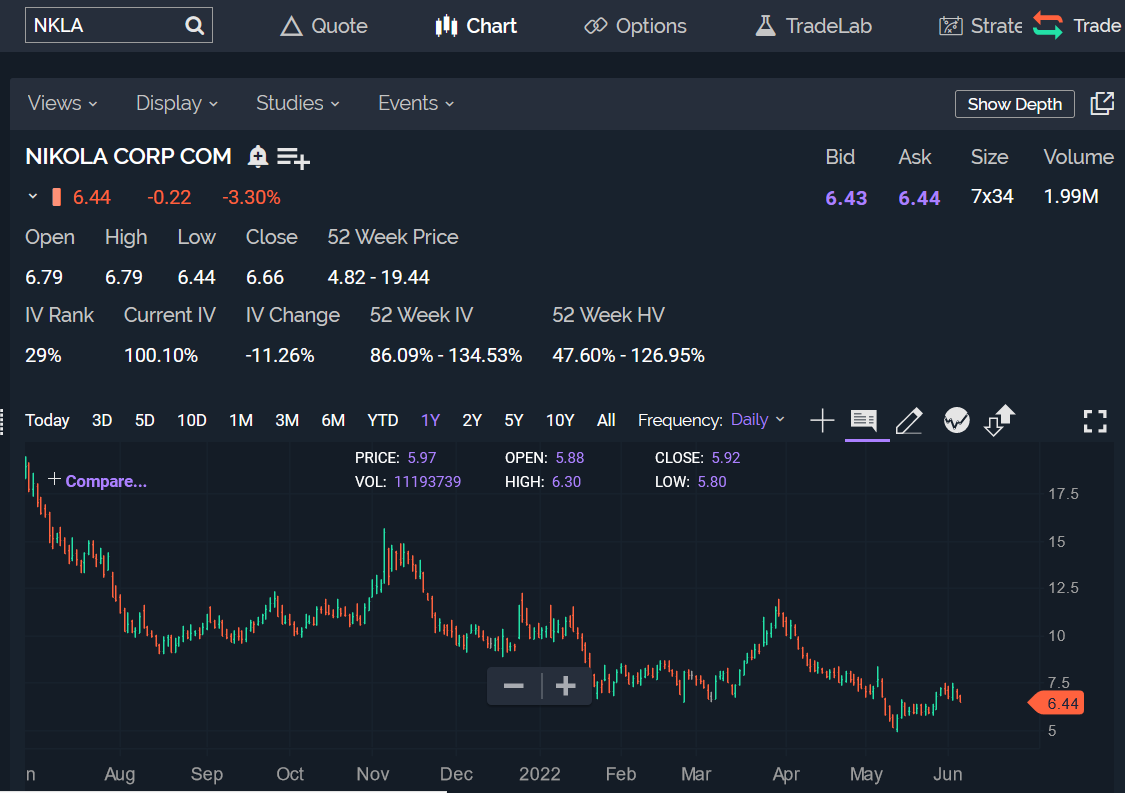The height and width of the screenshot is (793, 1125).
Task: Select the 10Y time range
Action: coord(560,420)
